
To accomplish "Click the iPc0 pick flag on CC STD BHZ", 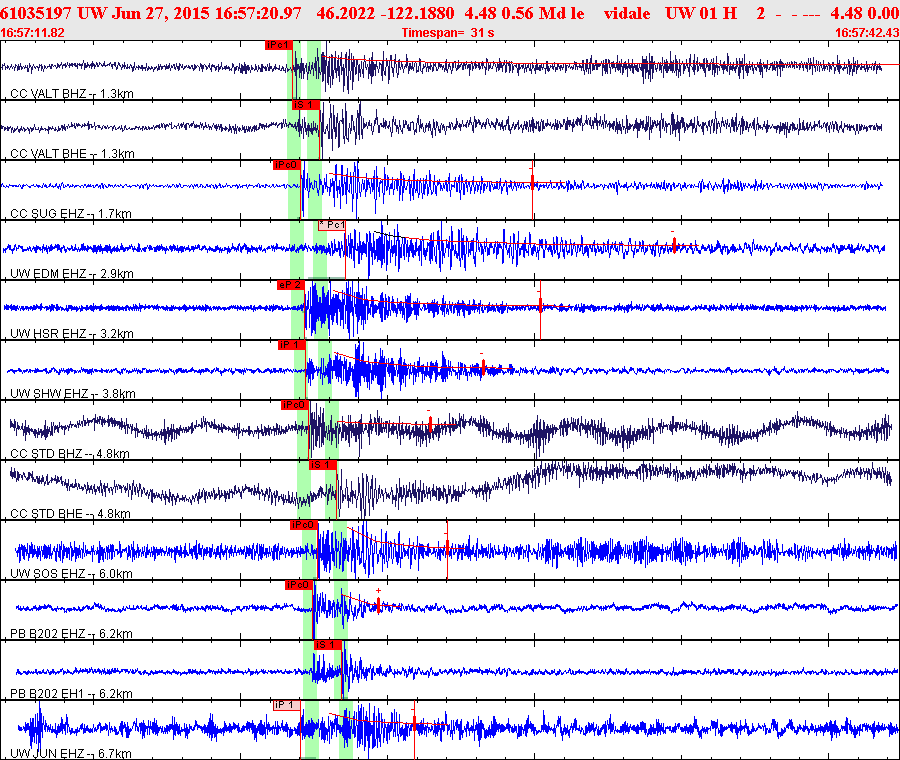I will 295,405.
